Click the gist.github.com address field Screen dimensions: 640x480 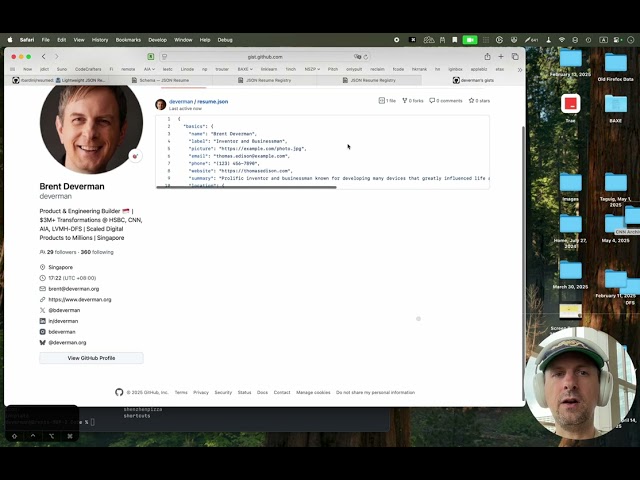tap(265, 57)
